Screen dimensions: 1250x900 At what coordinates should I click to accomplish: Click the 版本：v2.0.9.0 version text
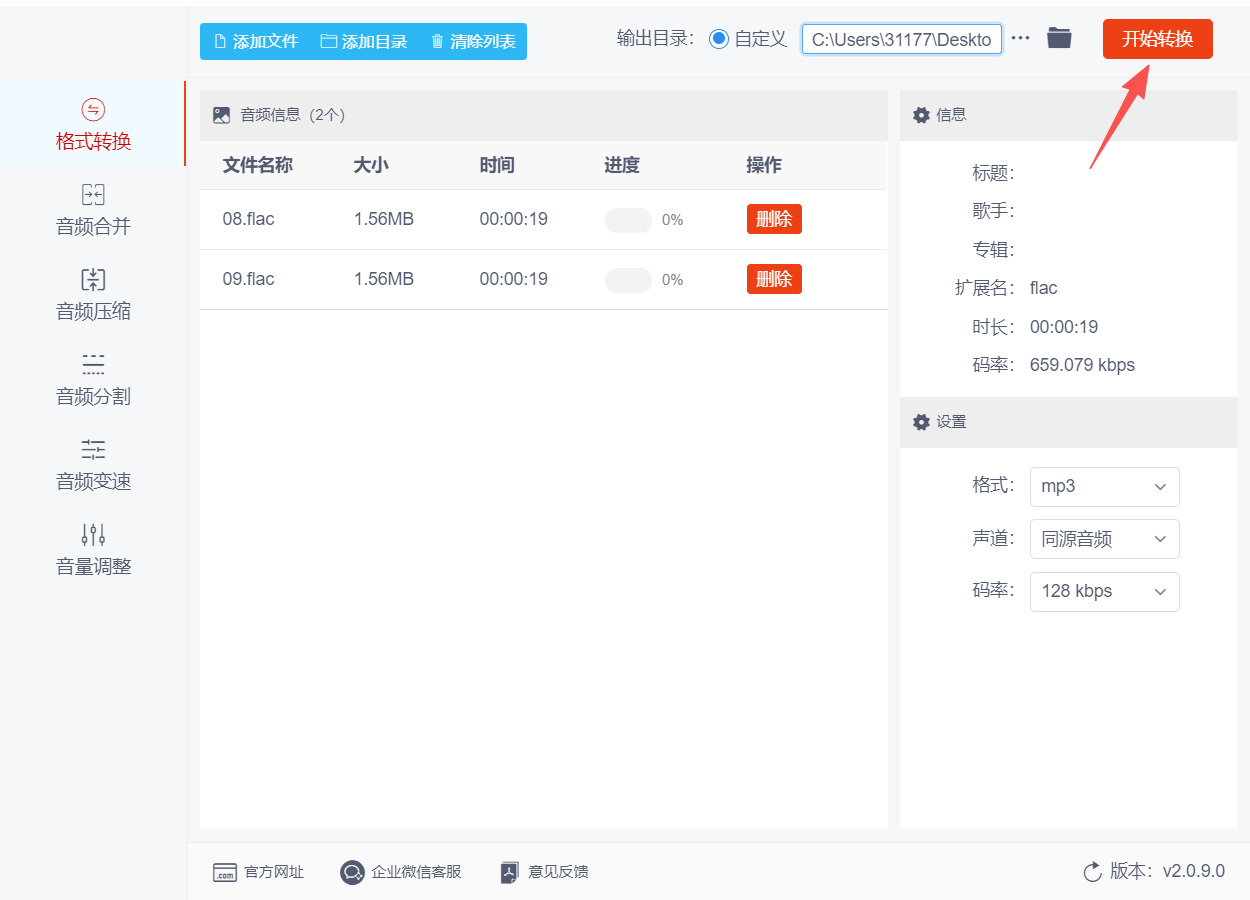pos(1167,871)
